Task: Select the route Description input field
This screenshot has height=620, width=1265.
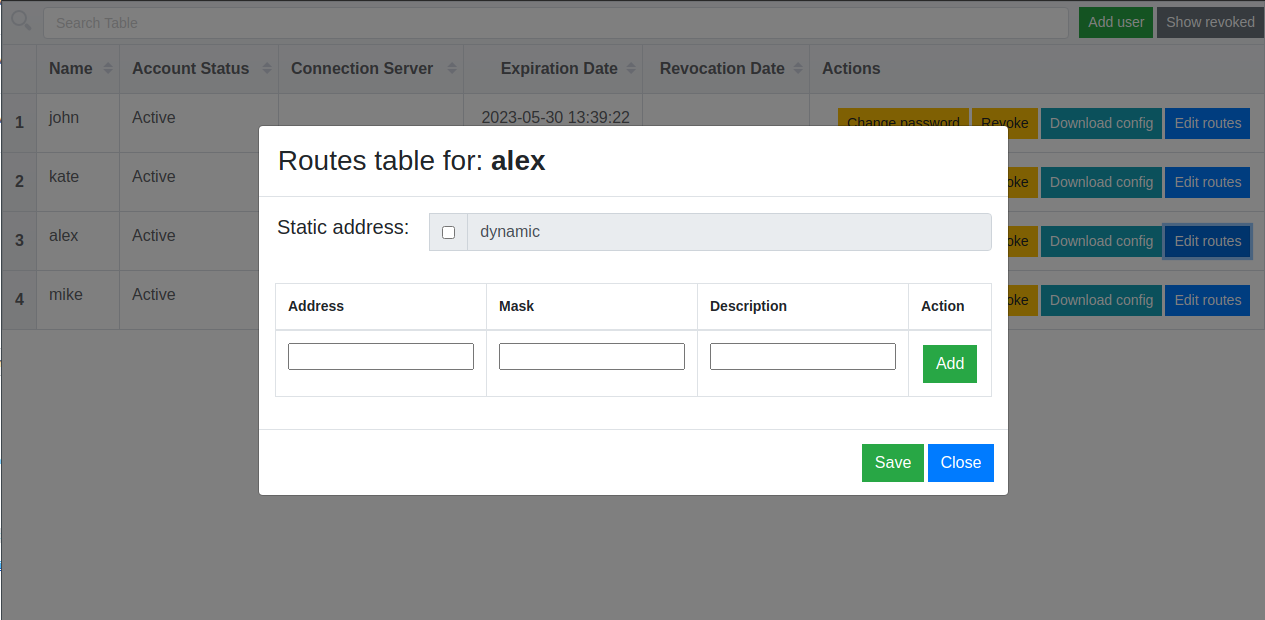Action: tap(803, 356)
